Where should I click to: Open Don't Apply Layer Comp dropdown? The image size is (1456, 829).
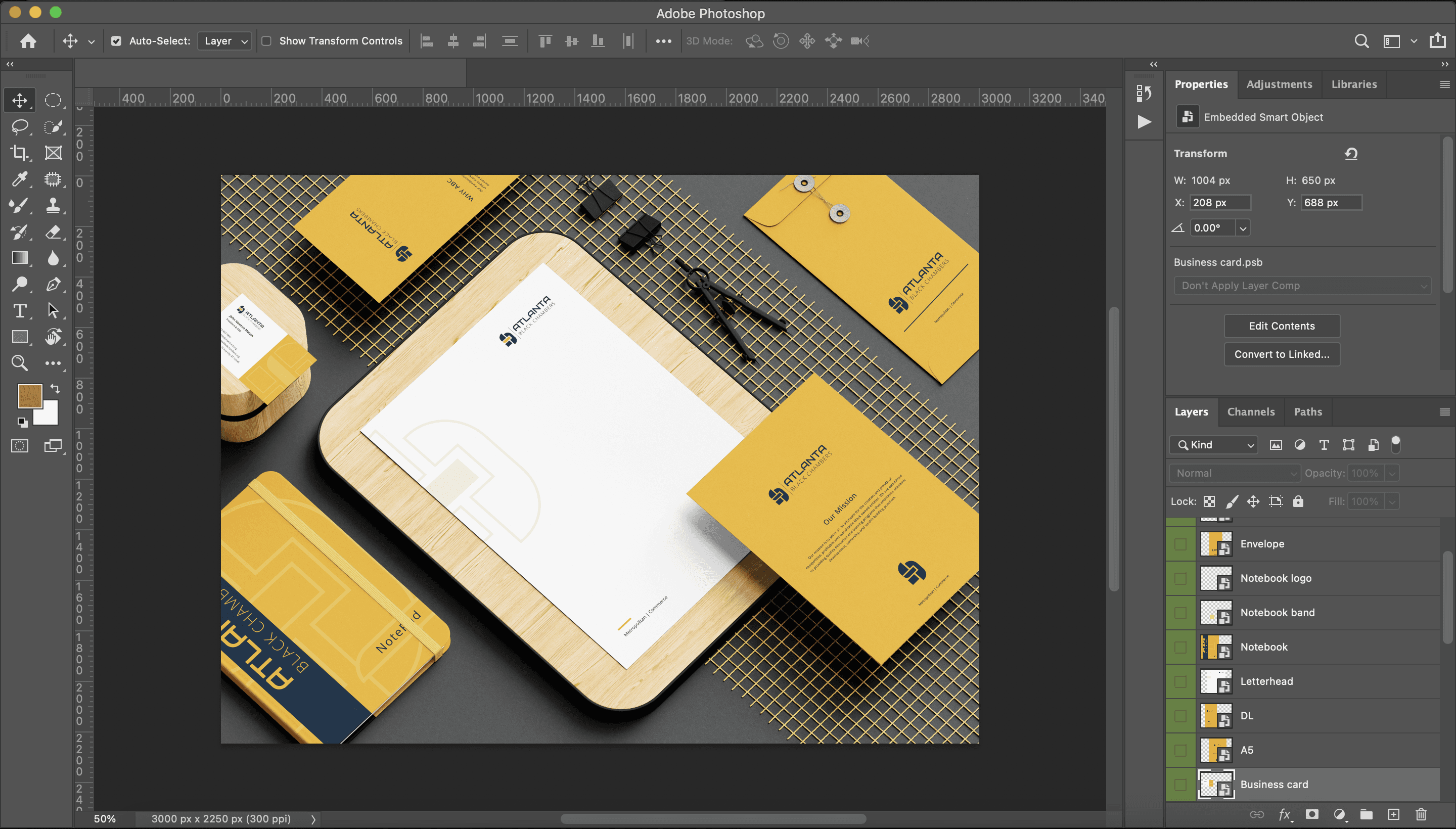pos(1302,286)
